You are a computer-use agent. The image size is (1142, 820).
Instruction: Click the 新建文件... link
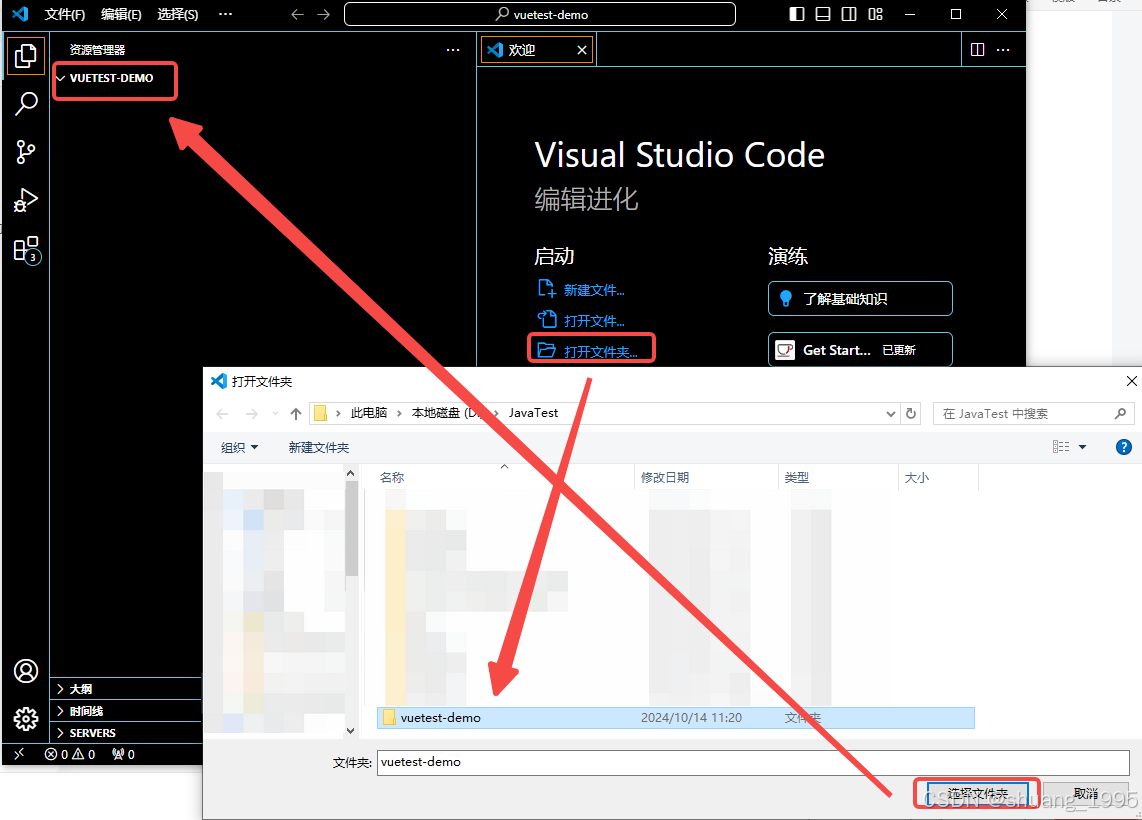coord(581,290)
